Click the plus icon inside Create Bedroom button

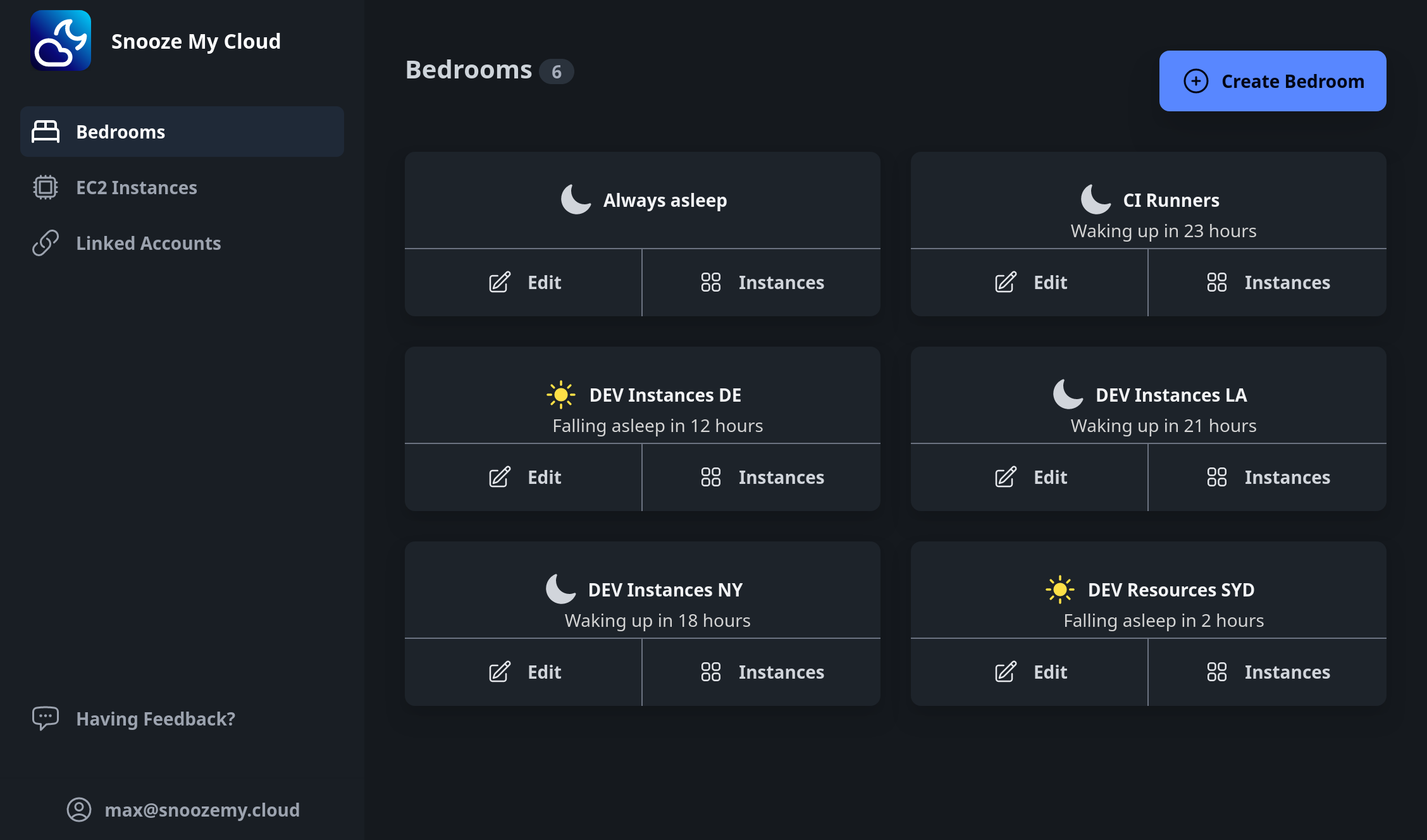1195,81
